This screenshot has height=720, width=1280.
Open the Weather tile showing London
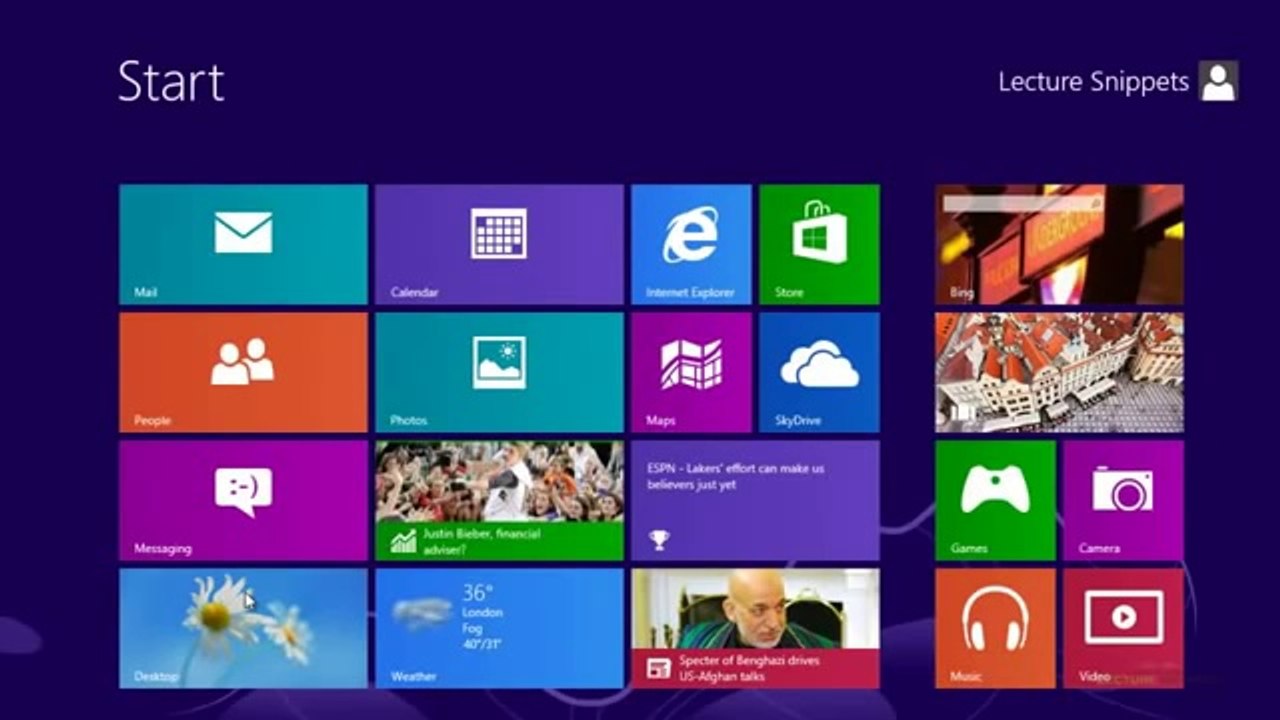pyautogui.click(x=499, y=628)
